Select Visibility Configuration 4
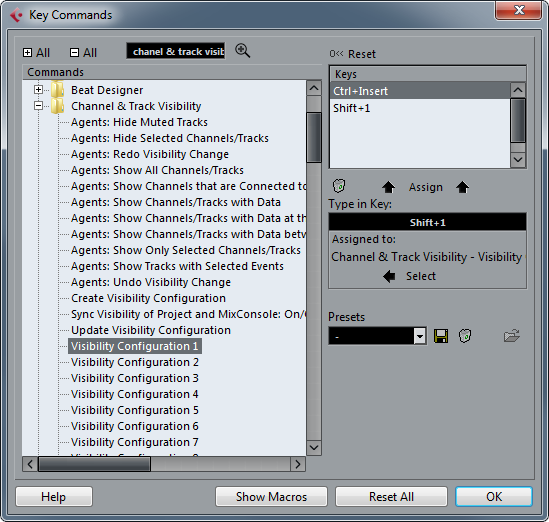 [x=135, y=394]
